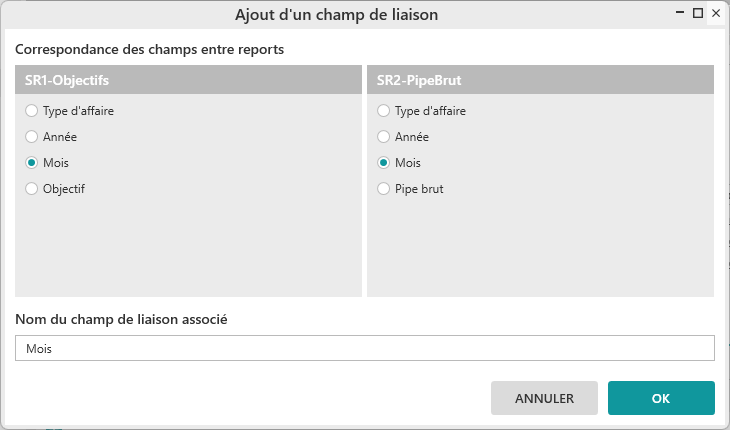Choose Année radio in SR1-Objectifs panel
The image size is (730, 430).
click(32, 137)
